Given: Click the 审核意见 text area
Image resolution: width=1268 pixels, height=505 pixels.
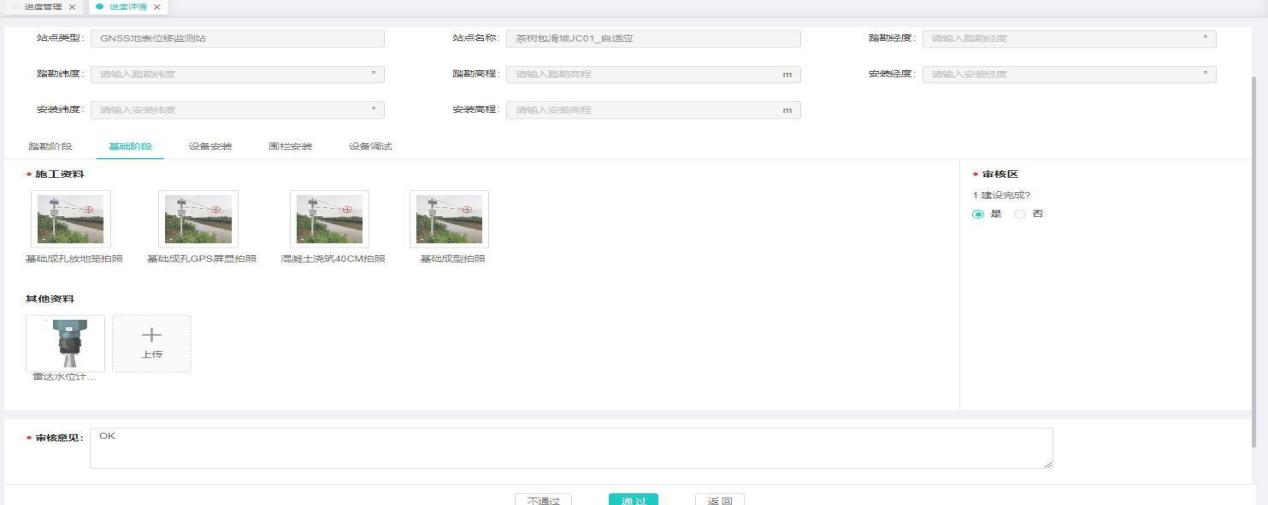Looking at the screenshot, I should click(x=570, y=448).
